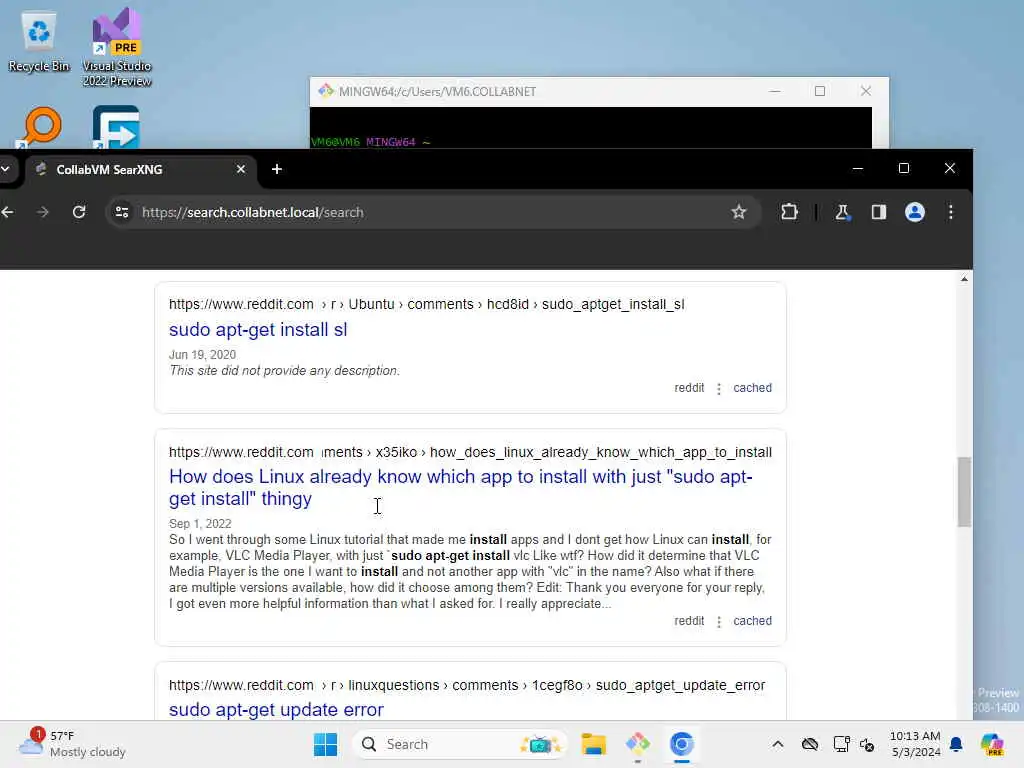Viewport: 1024px width, 768px height.
Task: Open cached link for Linux install result
Action: click(752, 621)
